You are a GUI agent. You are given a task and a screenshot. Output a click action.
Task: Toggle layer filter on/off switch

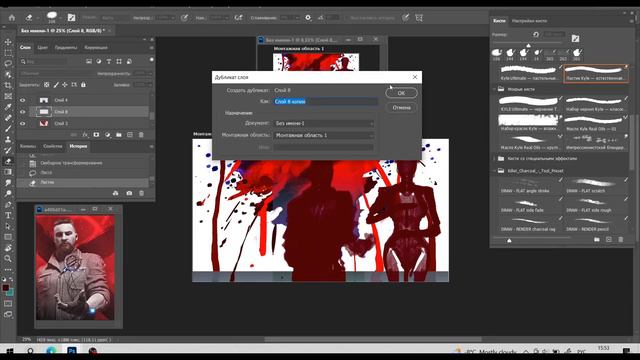151,60
